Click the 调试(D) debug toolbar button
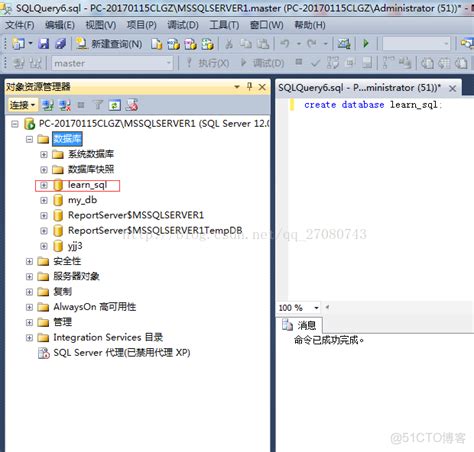 coord(263,63)
